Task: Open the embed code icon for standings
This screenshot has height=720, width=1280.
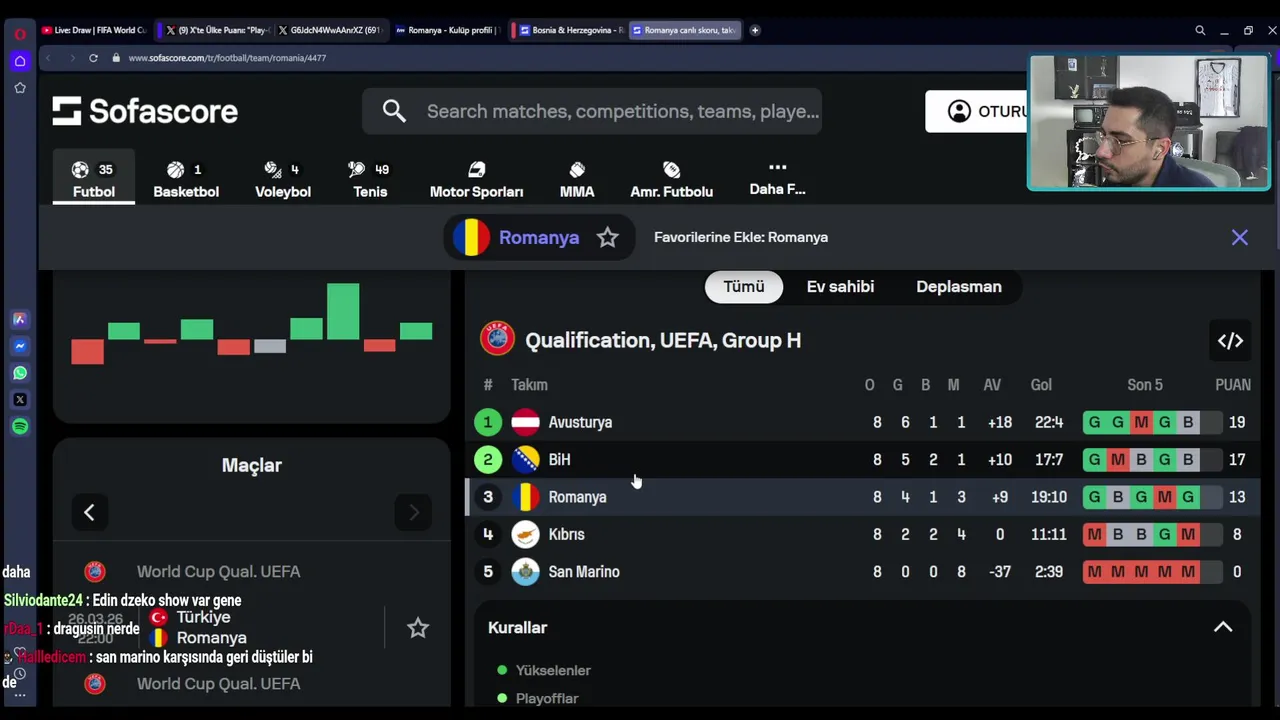Action: point(1230,341)
